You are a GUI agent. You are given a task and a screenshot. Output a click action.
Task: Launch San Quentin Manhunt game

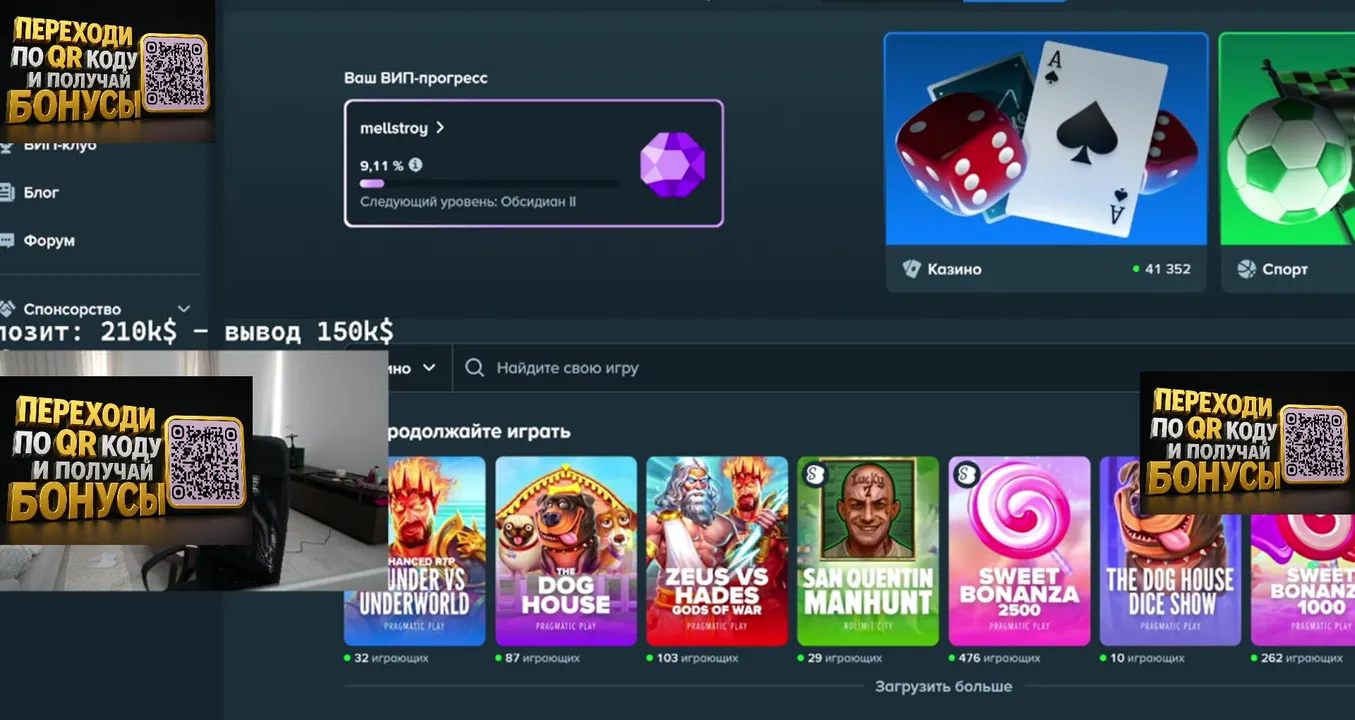coord(868,551)
